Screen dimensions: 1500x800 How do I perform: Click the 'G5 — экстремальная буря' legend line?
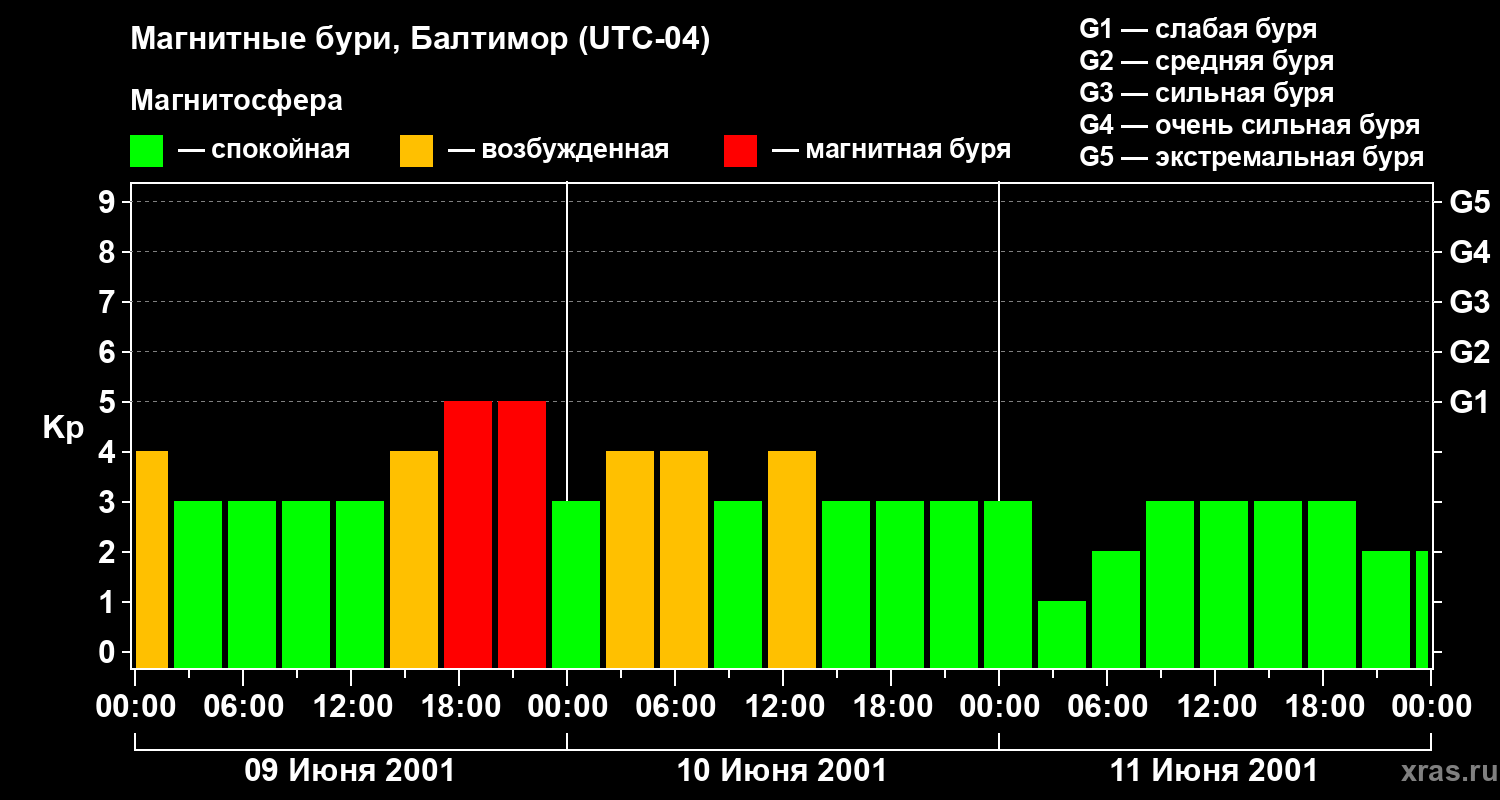(x=1251, y=157)
